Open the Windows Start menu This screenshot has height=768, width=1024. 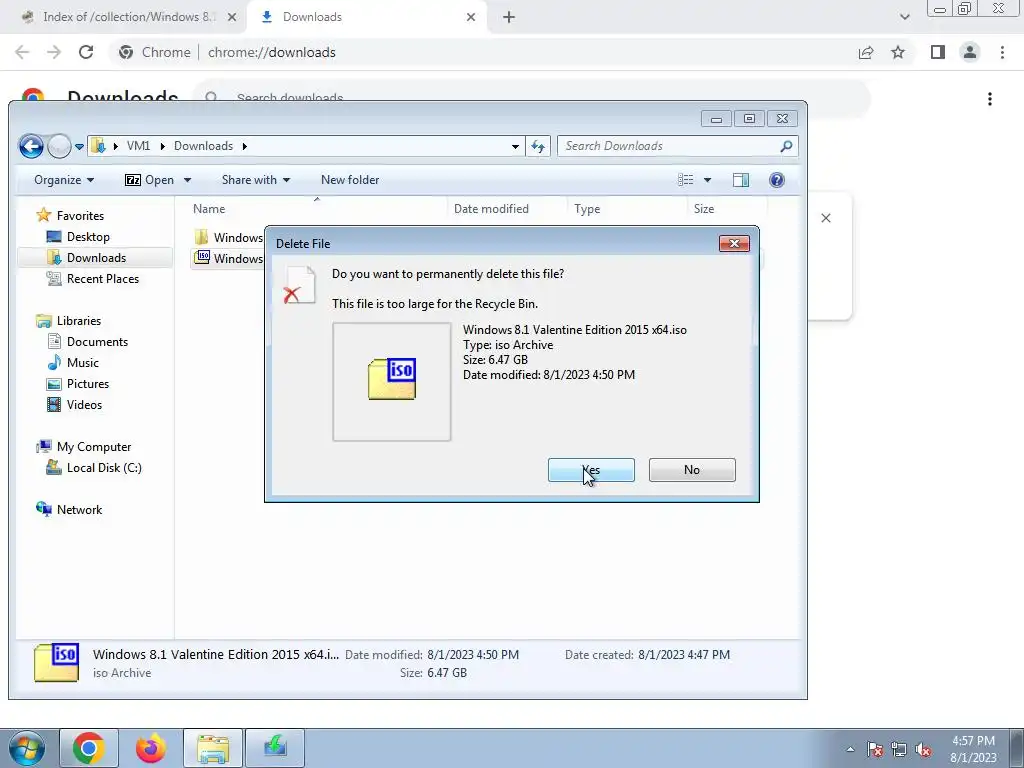[x=27, y=748]
